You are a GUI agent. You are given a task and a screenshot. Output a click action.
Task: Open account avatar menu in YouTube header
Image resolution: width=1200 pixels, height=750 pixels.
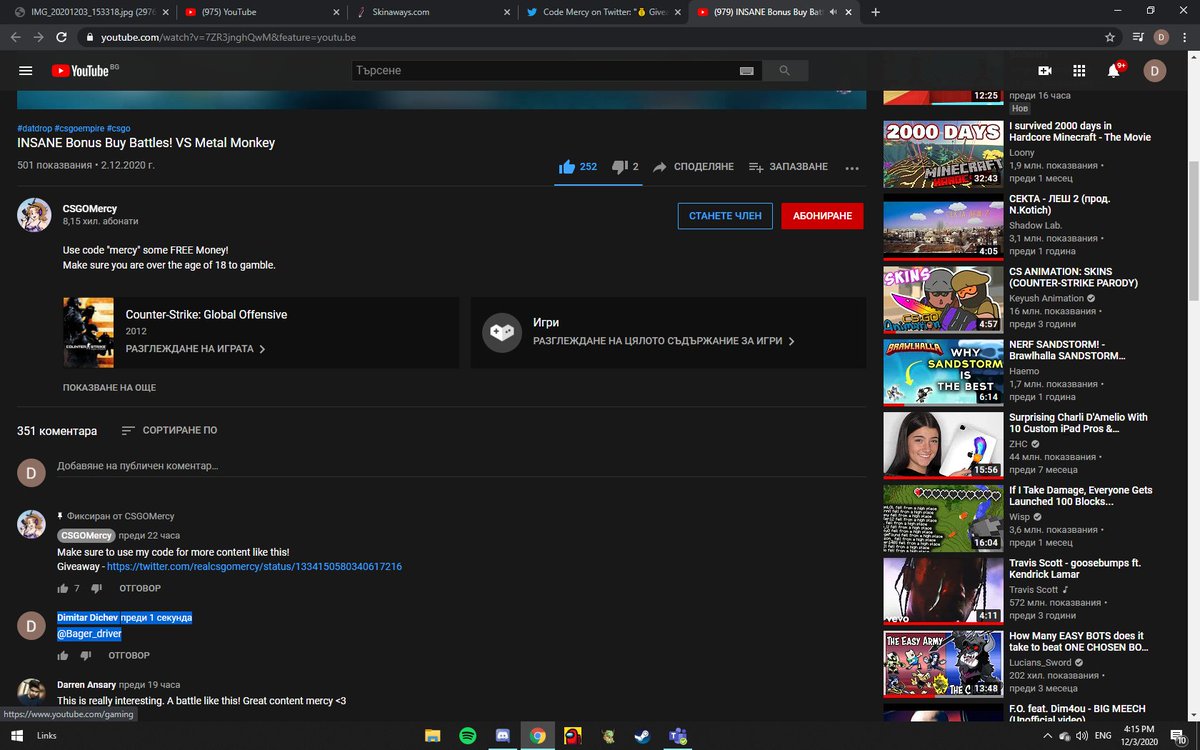[1155, 71]
